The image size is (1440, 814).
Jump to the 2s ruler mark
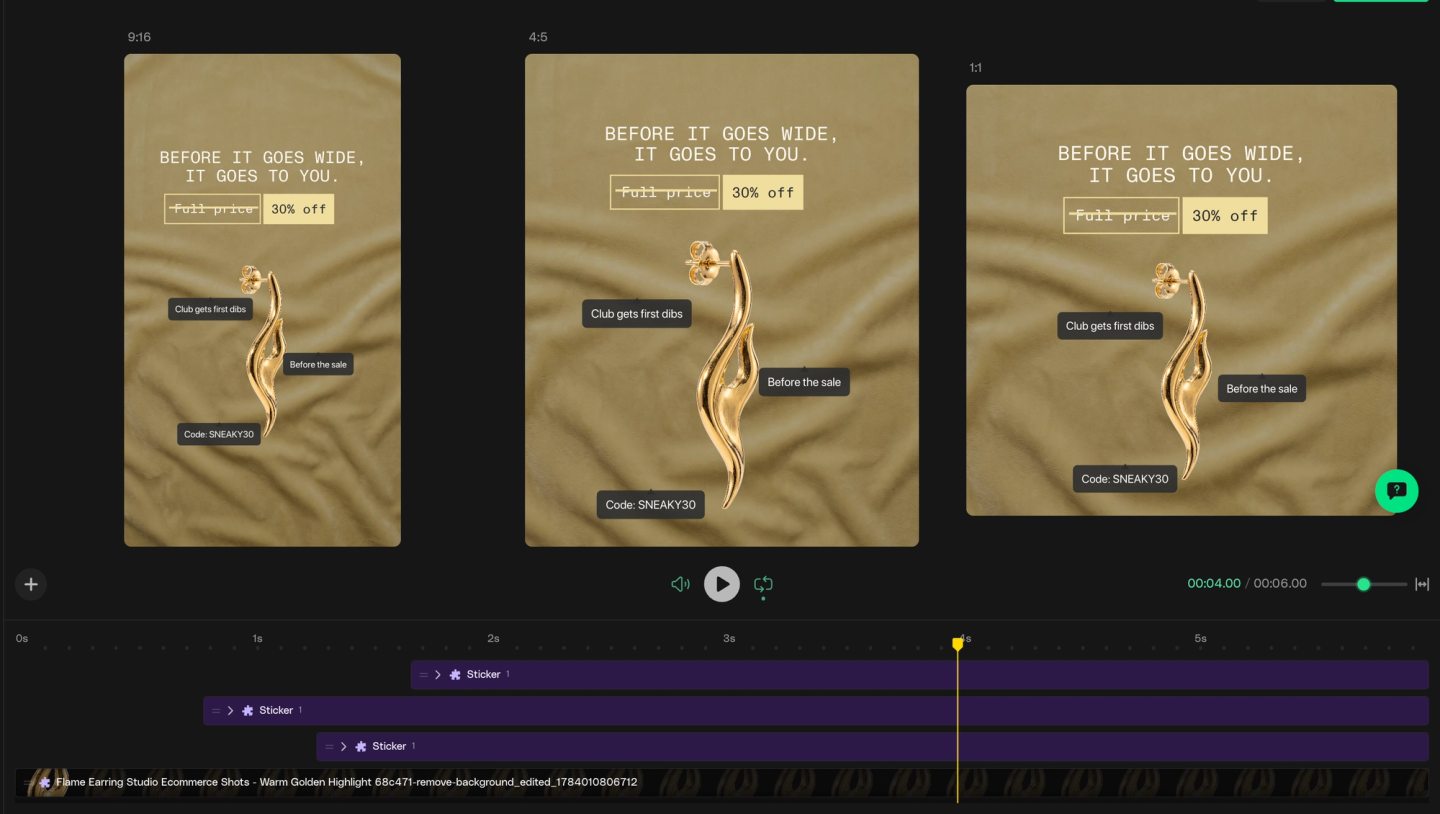tap(493, 638)
